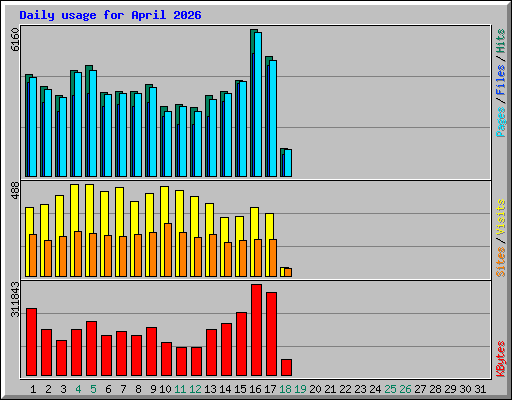Viewport: 512px width, 400px height.
Task: Click the 'Hits' legend label
Action: 501,41
